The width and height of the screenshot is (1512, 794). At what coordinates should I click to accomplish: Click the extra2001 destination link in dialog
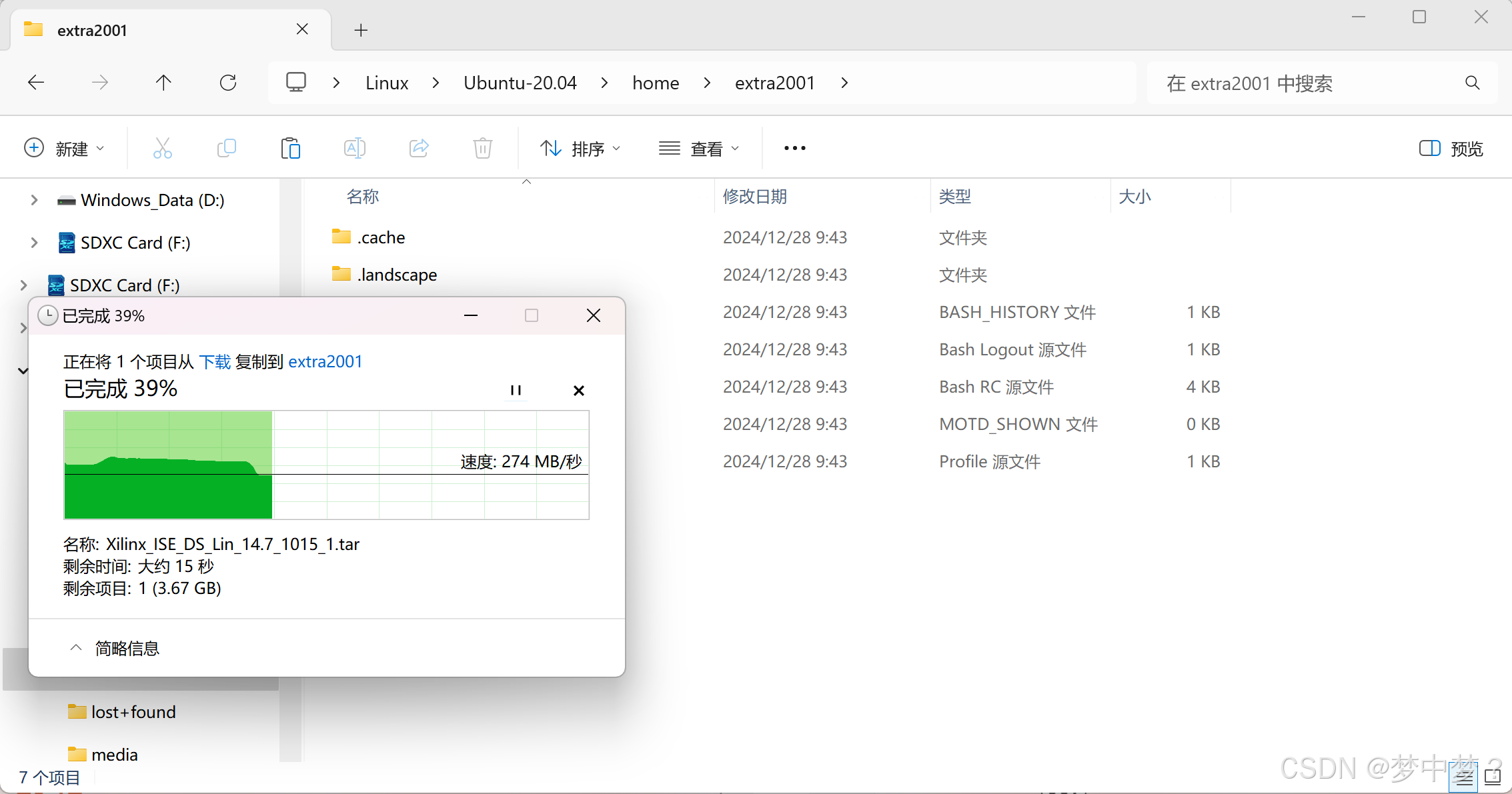tap(325, 361)
